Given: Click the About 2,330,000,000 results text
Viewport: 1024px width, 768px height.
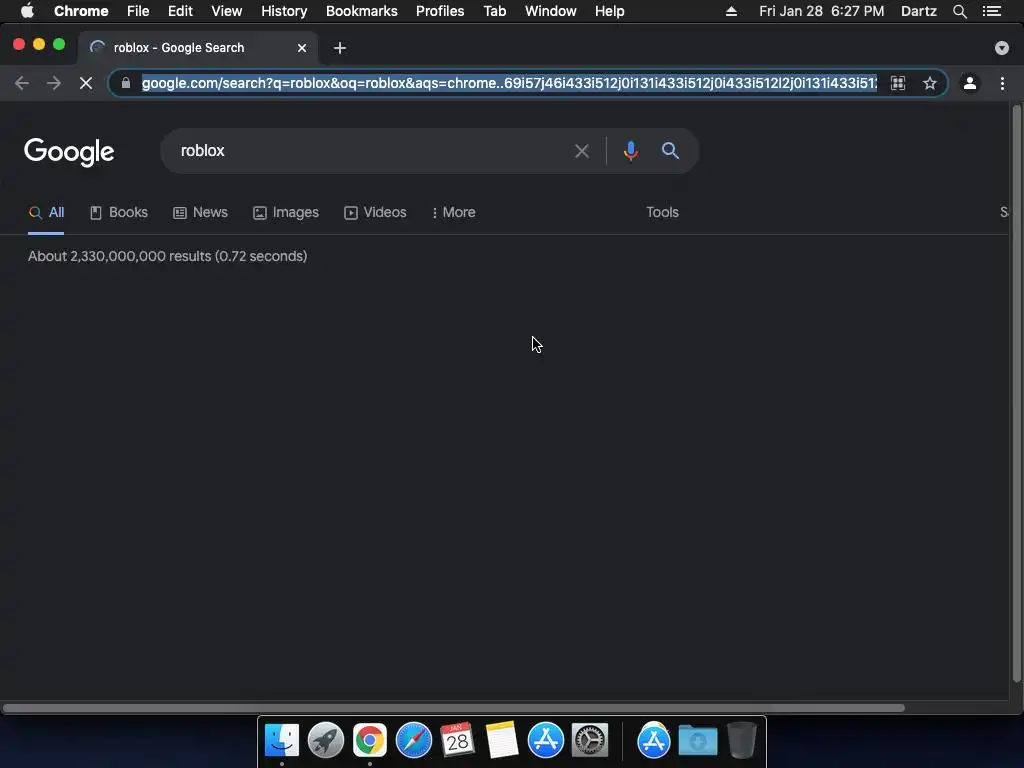Looking at the screenshot, I should [x=167, y=256].
